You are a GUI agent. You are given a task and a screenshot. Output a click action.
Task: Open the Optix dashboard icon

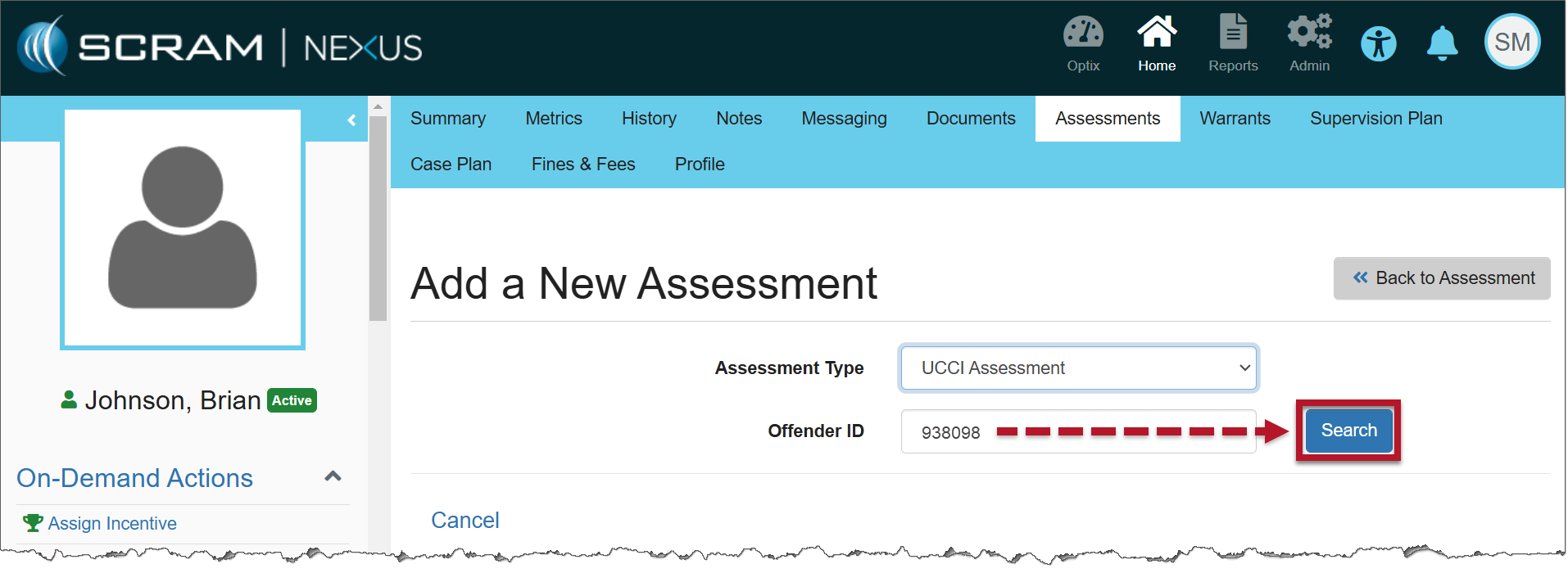pos(1082,43)
